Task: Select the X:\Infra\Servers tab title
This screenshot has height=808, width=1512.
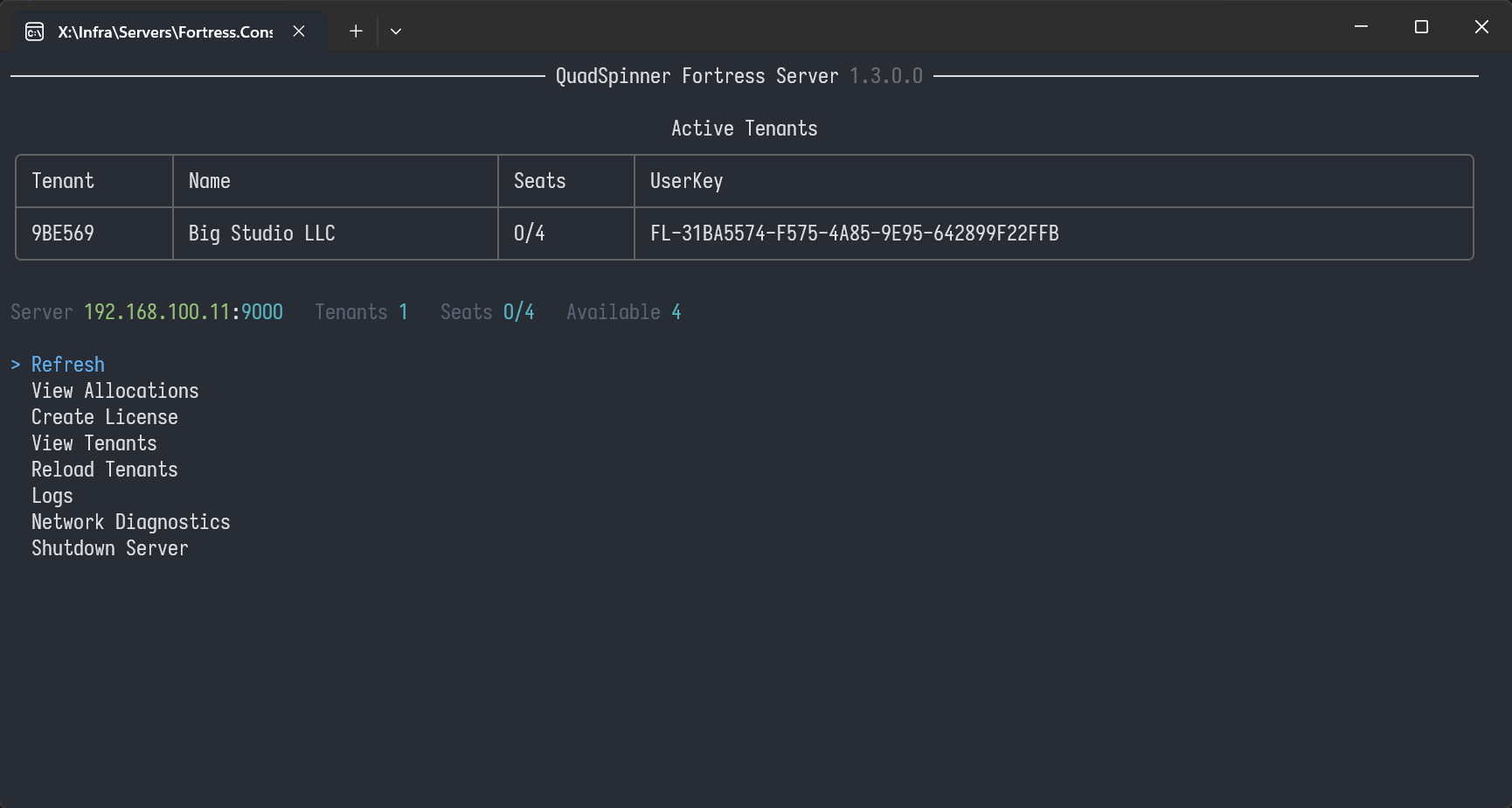Action: tap(165, 32)
